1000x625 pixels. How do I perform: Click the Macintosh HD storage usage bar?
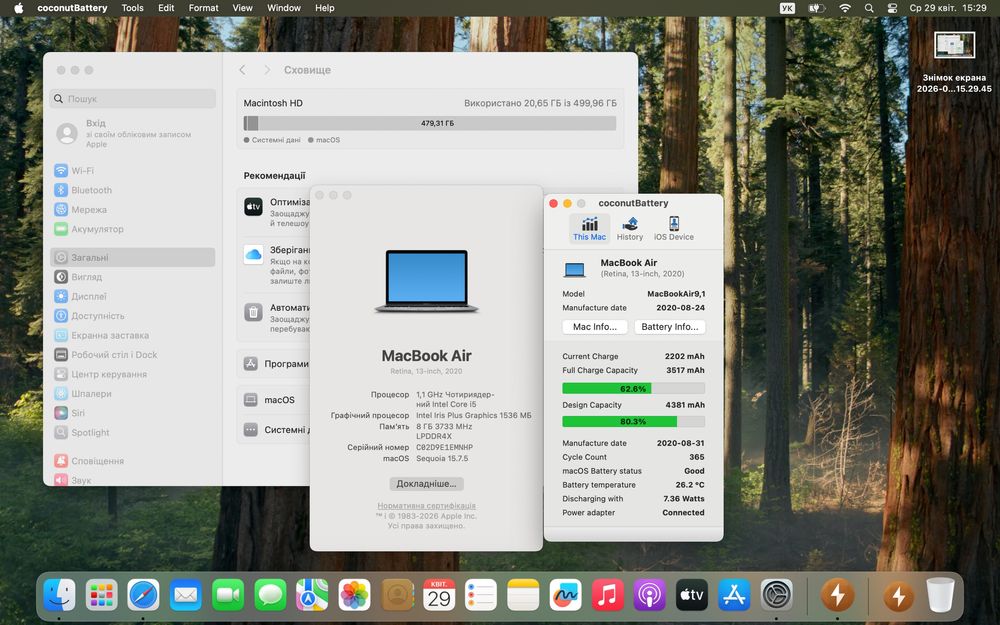coord(430,123)
